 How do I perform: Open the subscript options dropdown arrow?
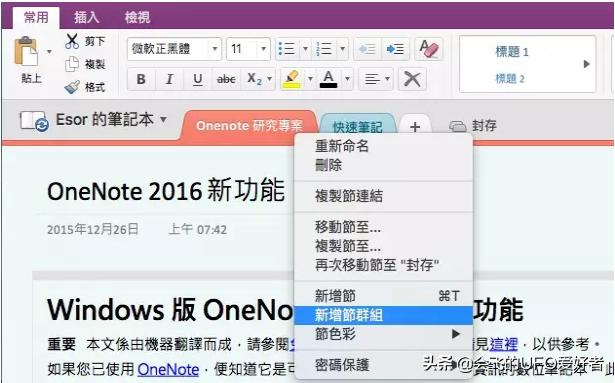click(269, 79)
